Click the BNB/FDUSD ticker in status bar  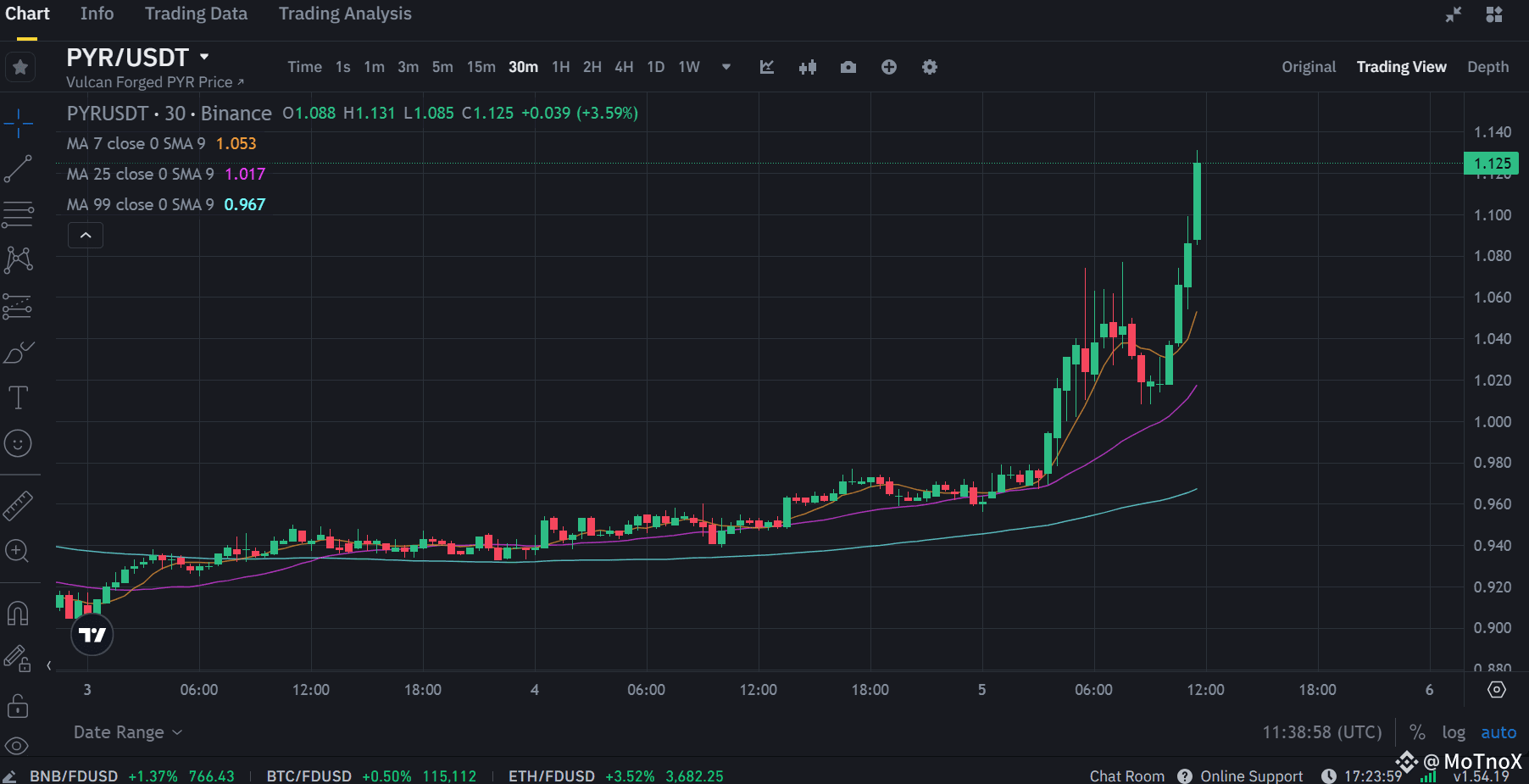pyautogui.click(x=132, y=776)
